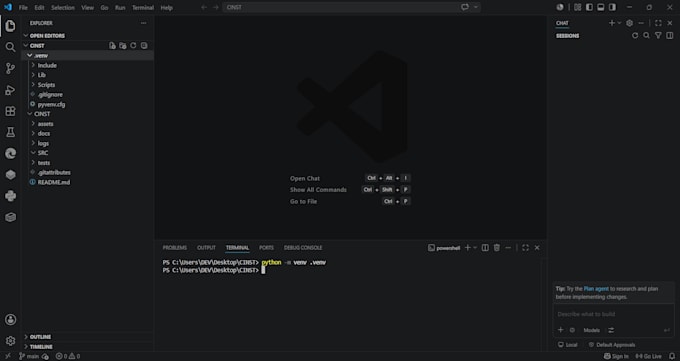This screenshot has height=361, width=680.
Task: Refresh the chat sessions list
Action: (635, 36)
